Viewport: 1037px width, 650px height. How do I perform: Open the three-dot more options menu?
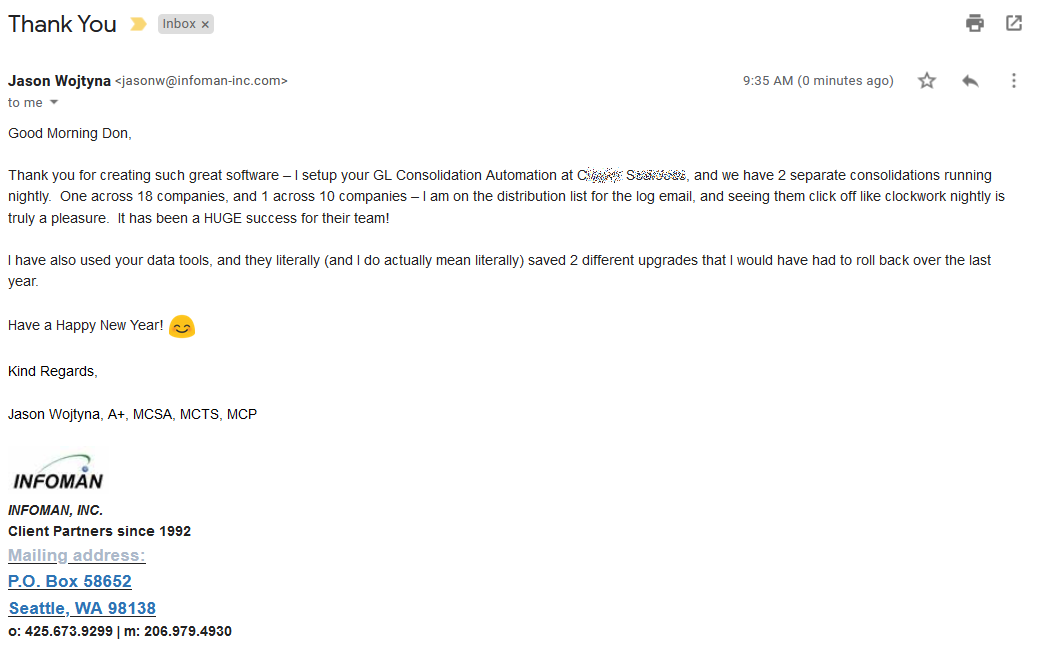click(1013, 81)
